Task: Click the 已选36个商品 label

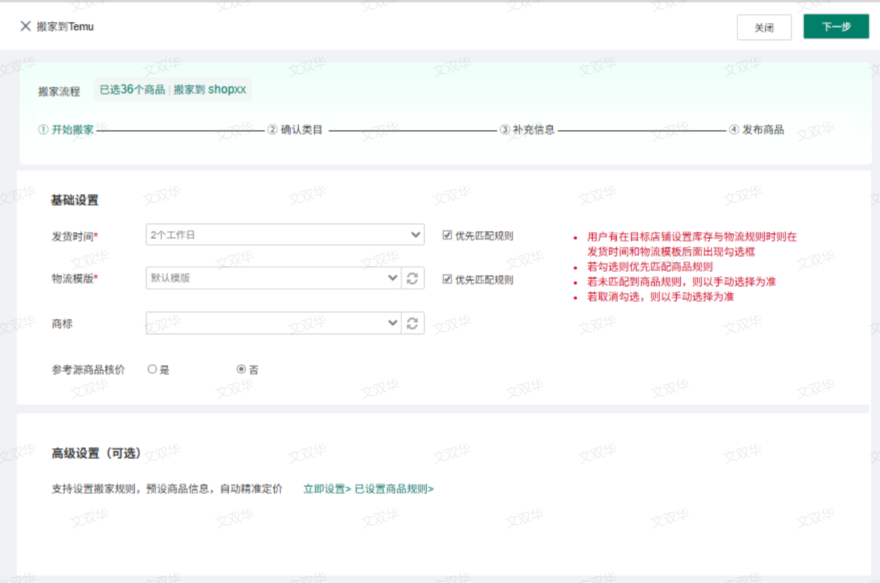Action: 132,90
